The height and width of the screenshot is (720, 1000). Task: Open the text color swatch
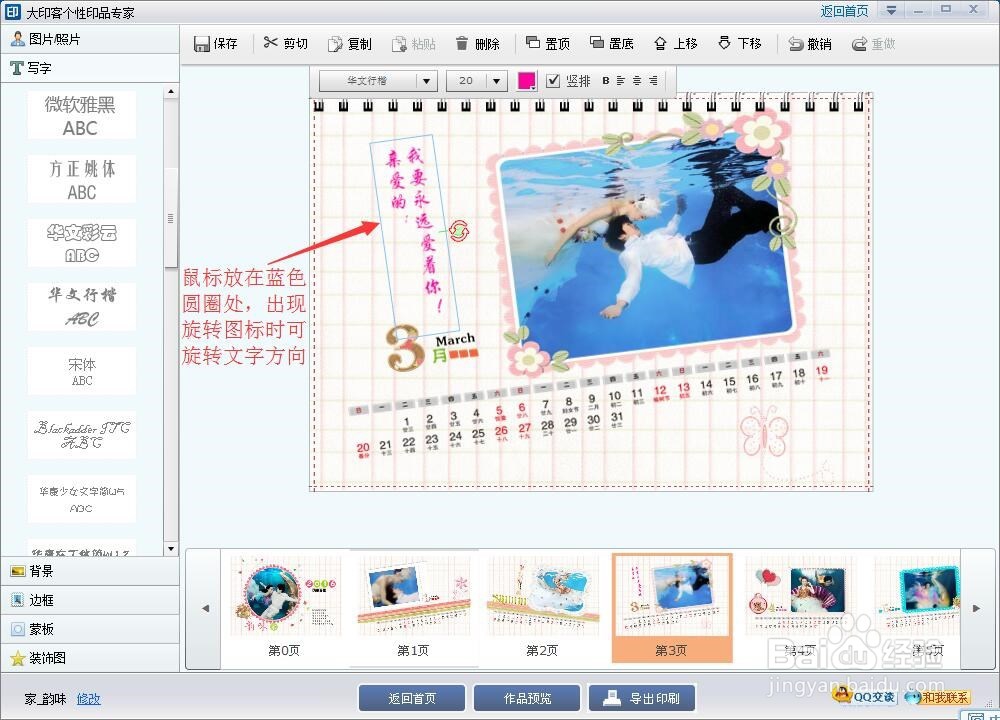[527, 80]
